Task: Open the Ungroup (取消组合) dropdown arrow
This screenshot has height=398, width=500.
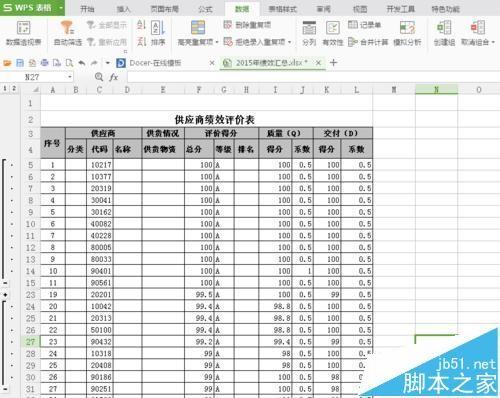Action: tap(493, 42)
